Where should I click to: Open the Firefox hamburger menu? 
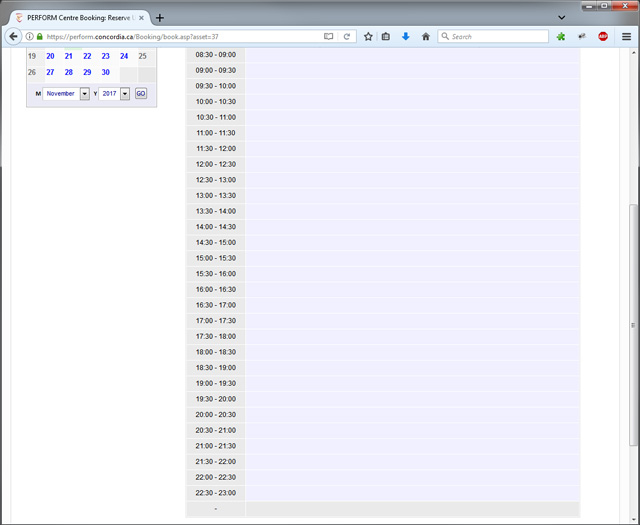coord(626,36)
